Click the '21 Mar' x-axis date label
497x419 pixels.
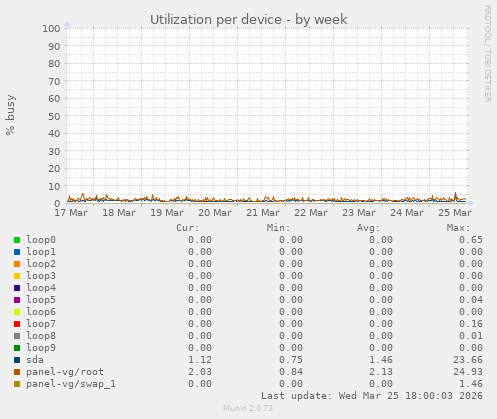[x=263, y=213]
